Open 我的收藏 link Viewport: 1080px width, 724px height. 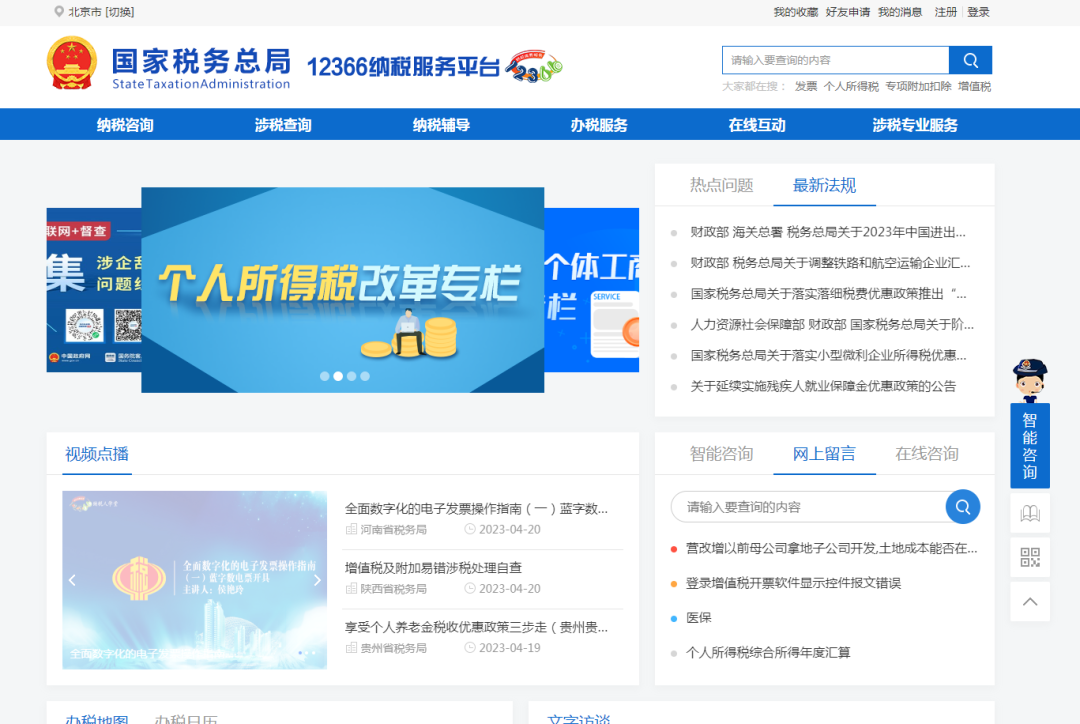point(796,12)
